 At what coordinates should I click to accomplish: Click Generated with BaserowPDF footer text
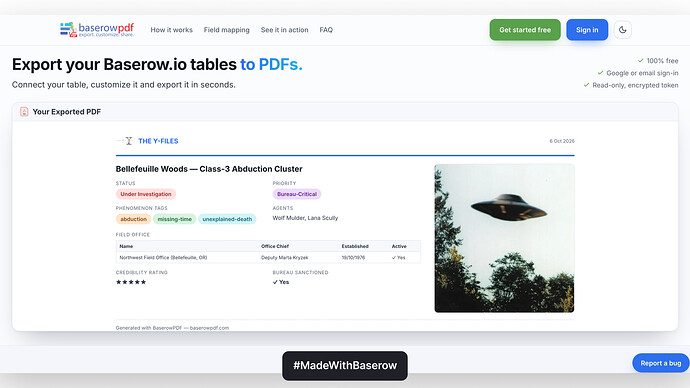172,328
